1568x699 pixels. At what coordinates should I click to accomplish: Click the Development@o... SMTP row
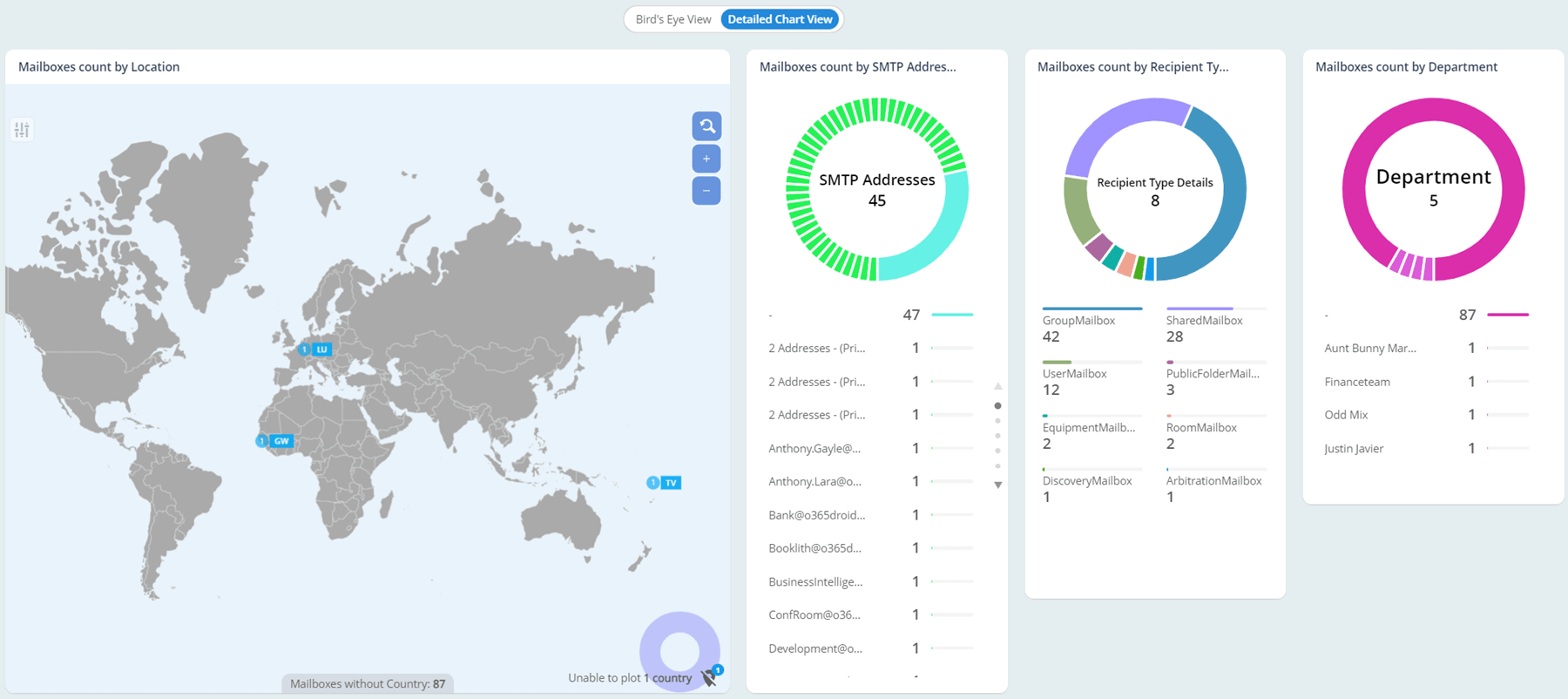click(871, 648)
